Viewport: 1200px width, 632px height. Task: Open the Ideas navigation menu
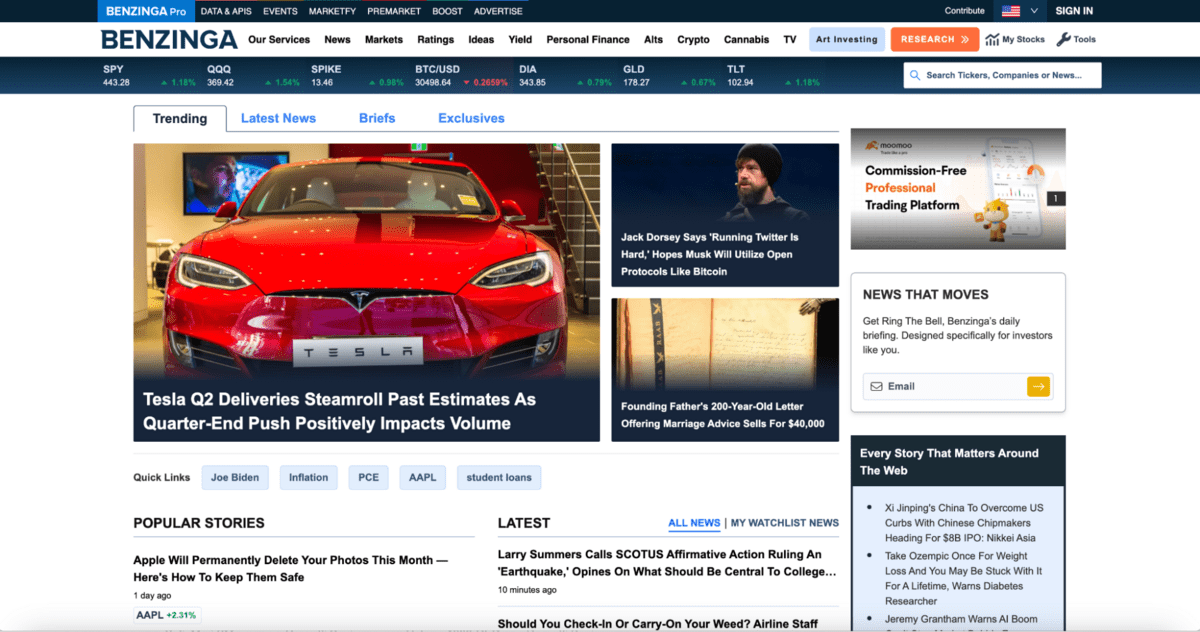tap(481, 40)
